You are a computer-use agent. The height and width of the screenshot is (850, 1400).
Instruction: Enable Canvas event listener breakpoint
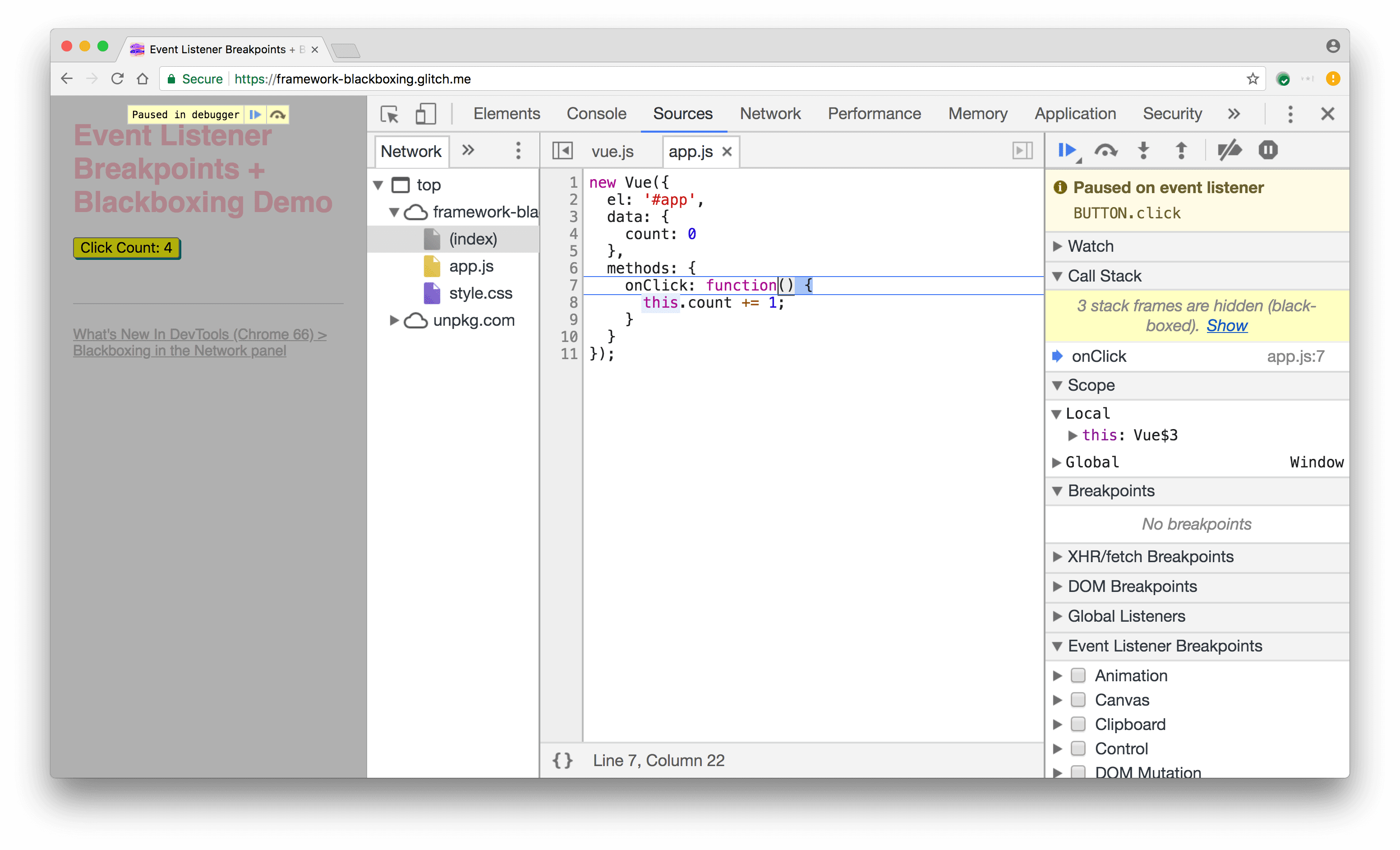(1078, 699)
